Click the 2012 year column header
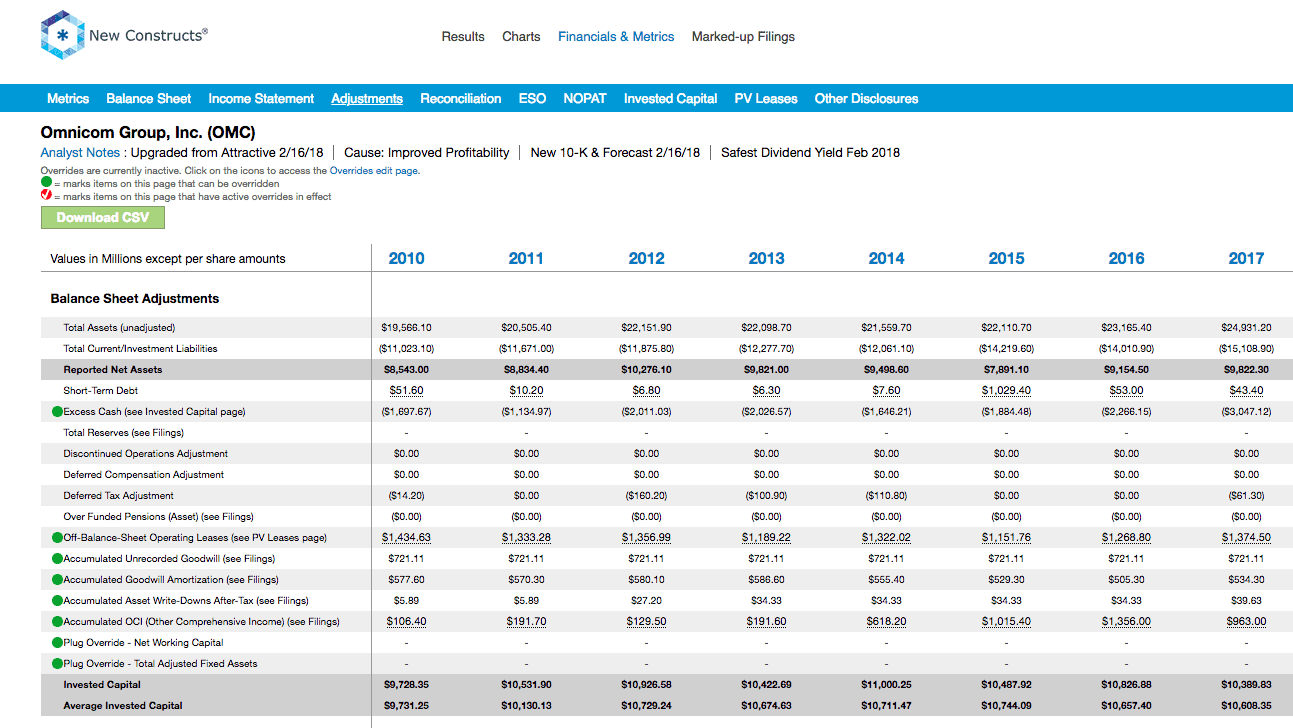Screen dimensions: 1293x728 (646, 258)
